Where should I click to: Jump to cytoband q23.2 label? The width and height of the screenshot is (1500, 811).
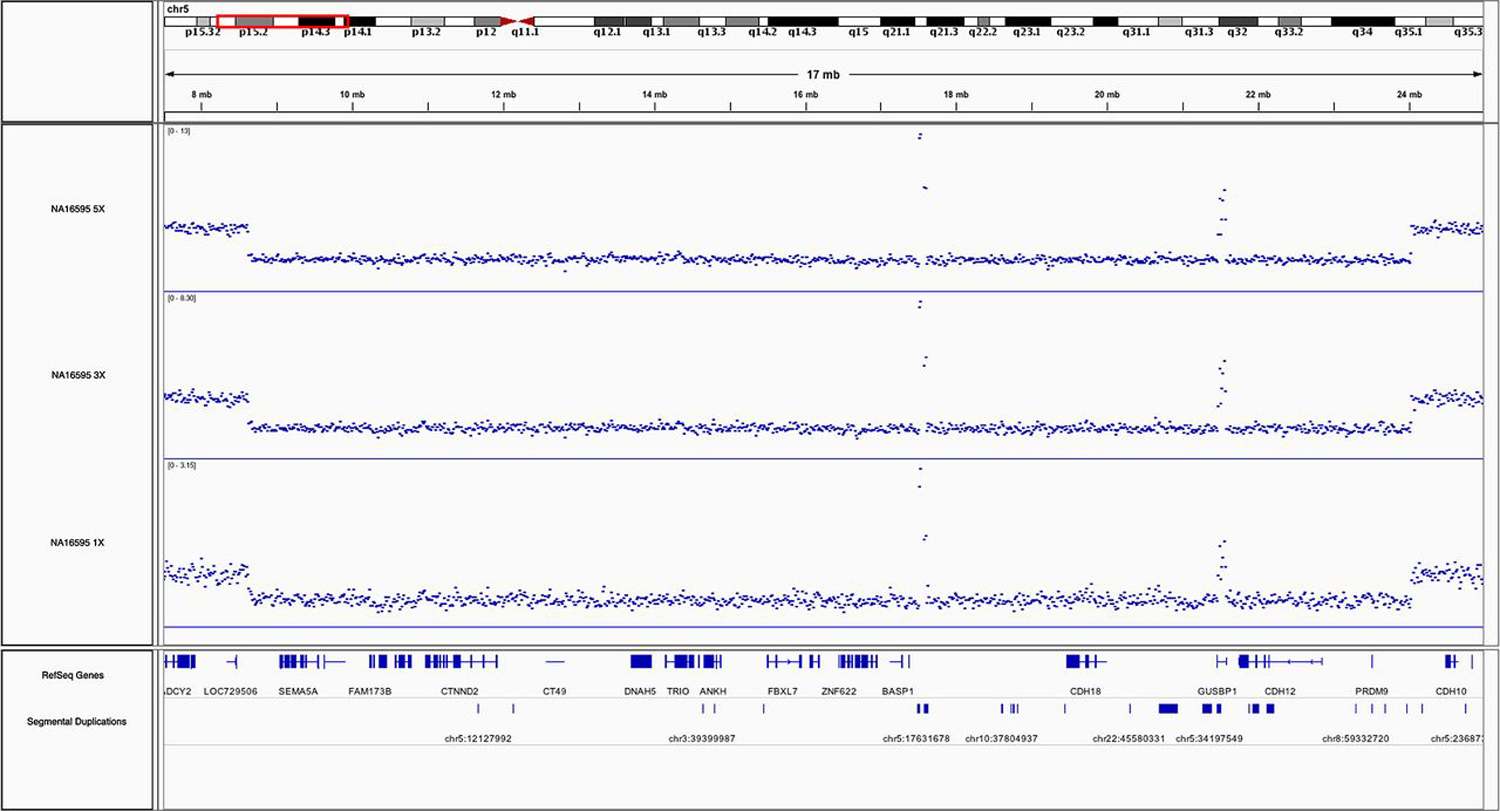(1070, 33)
